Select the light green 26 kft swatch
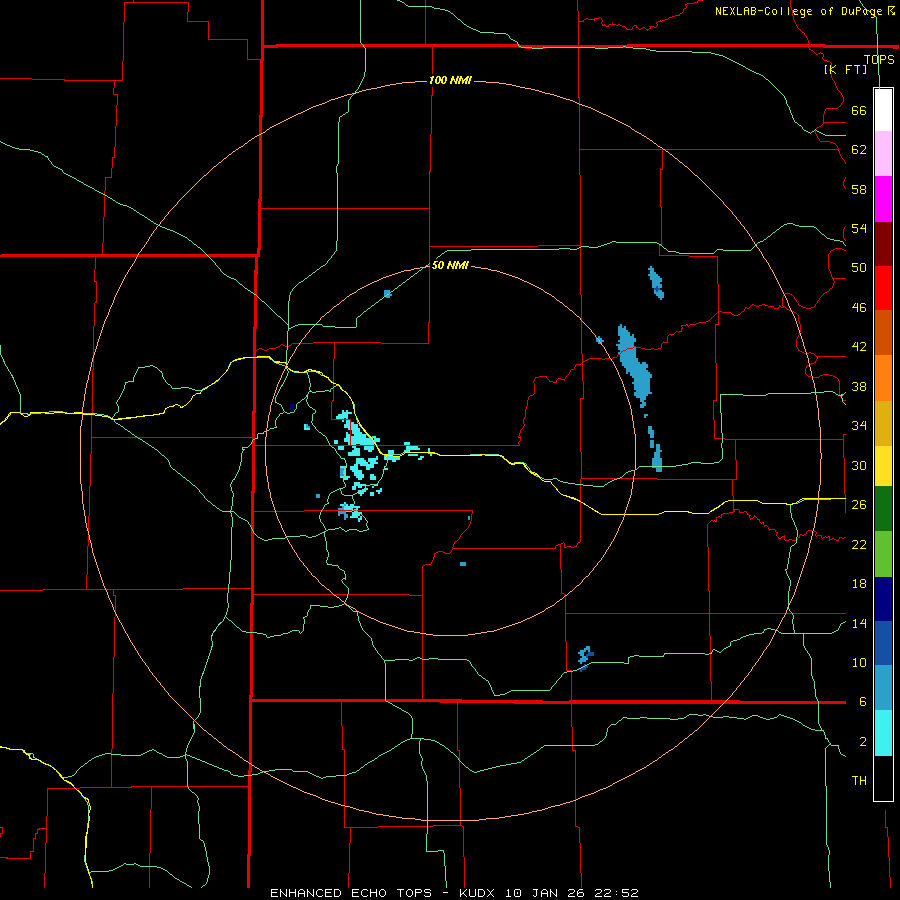This screenshot has width=900, height=900. pos(883,554)
